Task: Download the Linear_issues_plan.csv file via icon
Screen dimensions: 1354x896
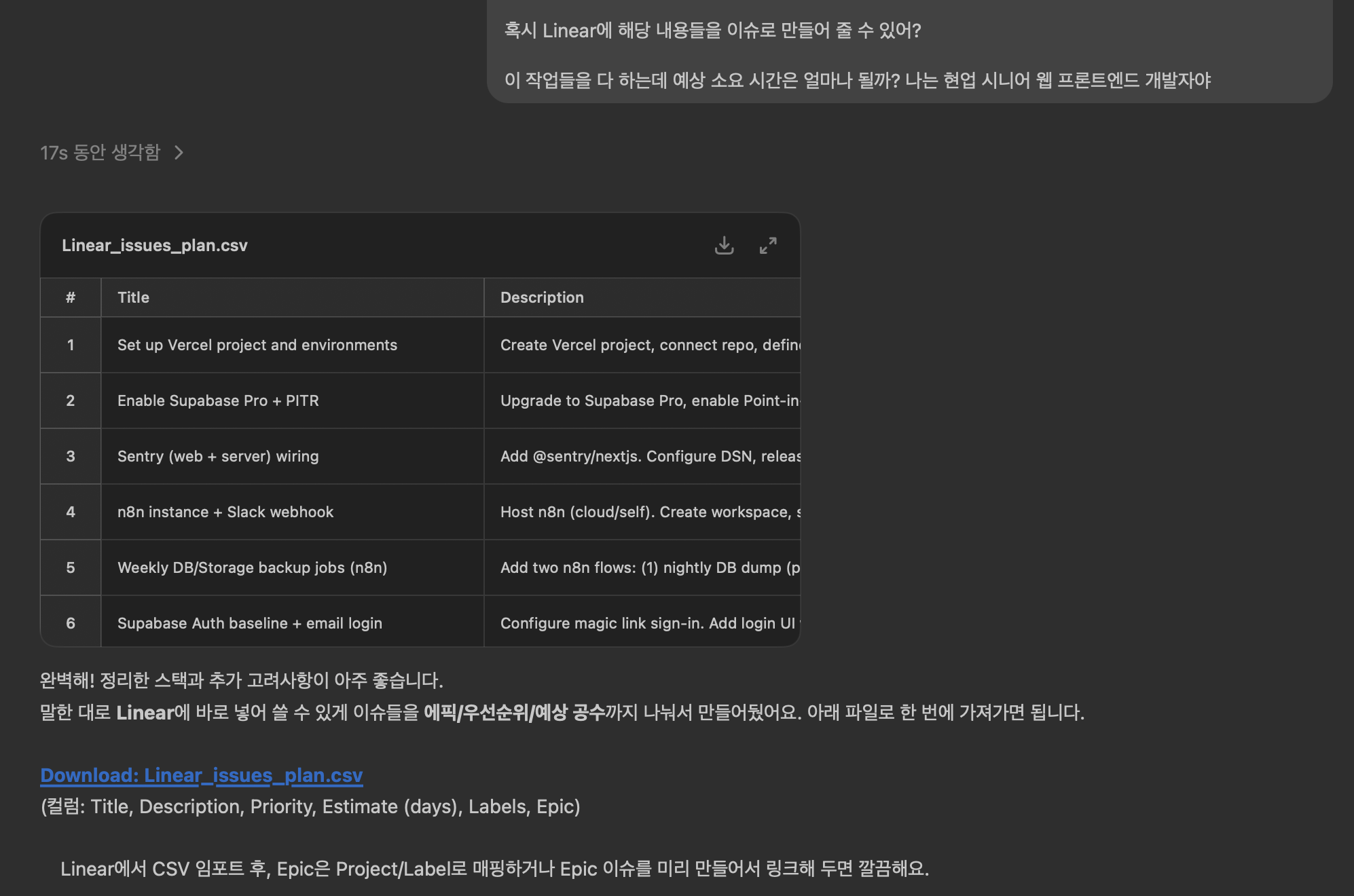Action: pyautogui.click(x=724, y=245)
